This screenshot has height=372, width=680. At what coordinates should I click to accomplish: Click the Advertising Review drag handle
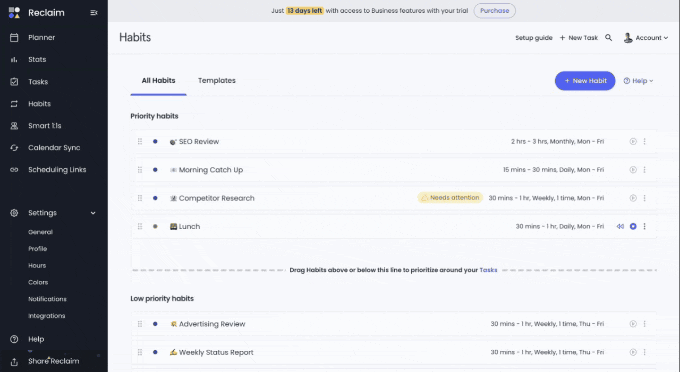pyautogui.click(x=140, y=324)
